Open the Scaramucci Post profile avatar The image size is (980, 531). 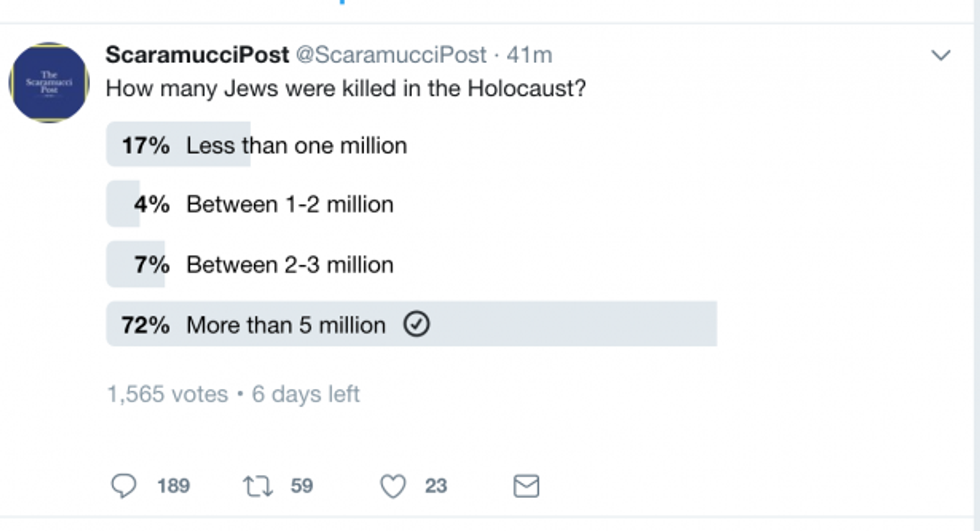point(49,83)
